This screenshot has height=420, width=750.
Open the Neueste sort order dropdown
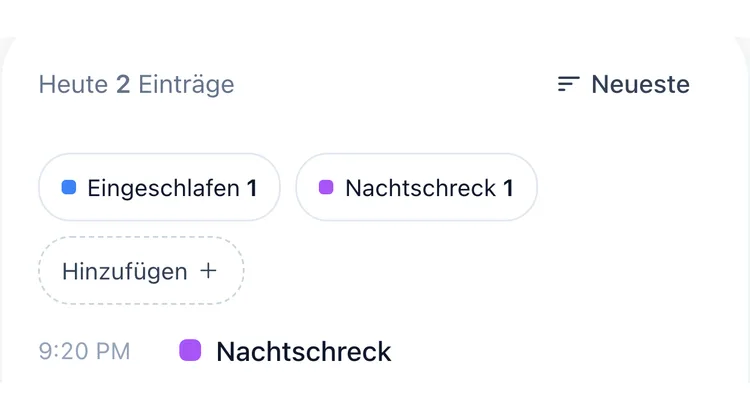pyautogui.click(x=624, y=84)
